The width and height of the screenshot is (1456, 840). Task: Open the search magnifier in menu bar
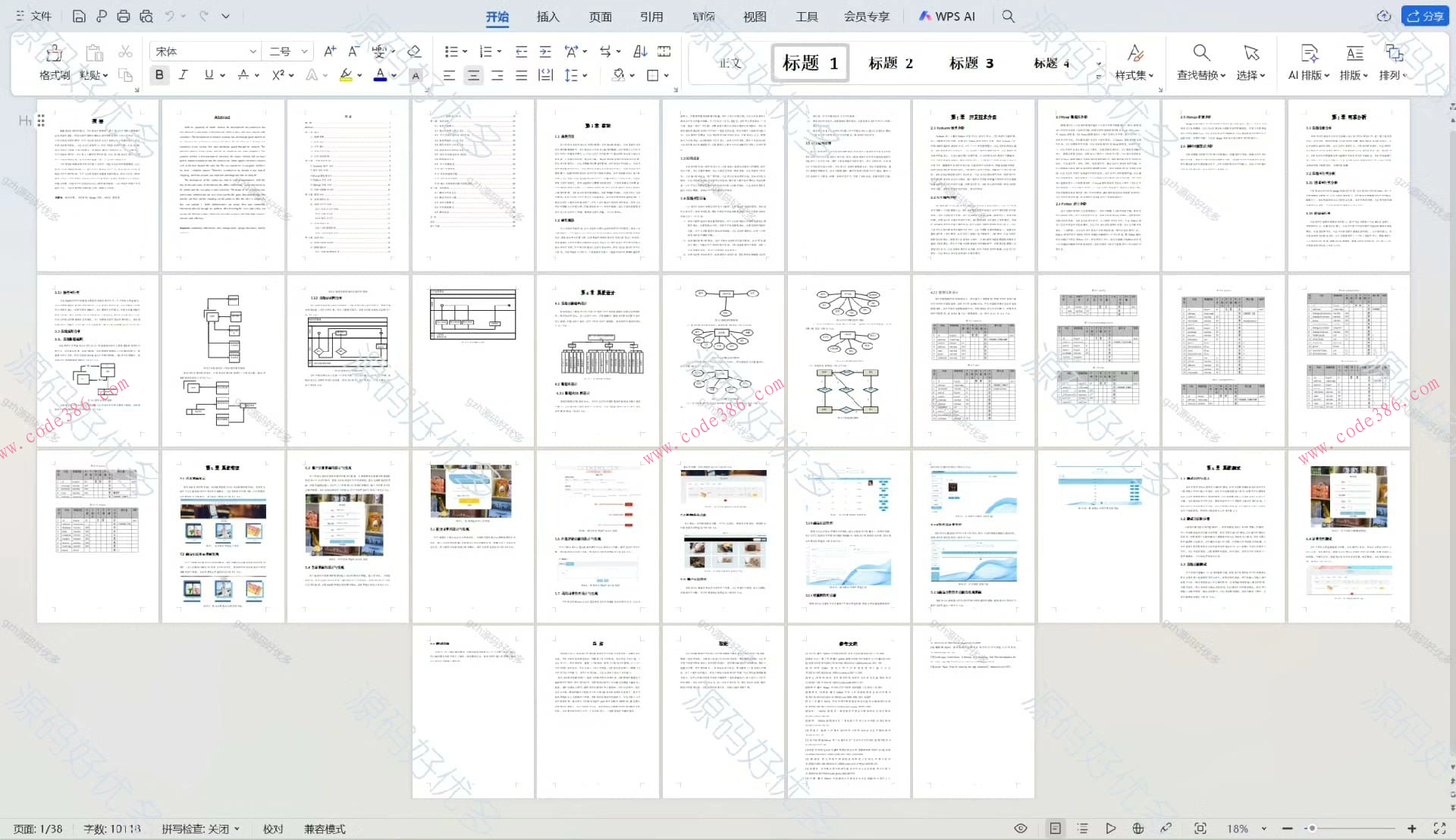click(1008, 16)
